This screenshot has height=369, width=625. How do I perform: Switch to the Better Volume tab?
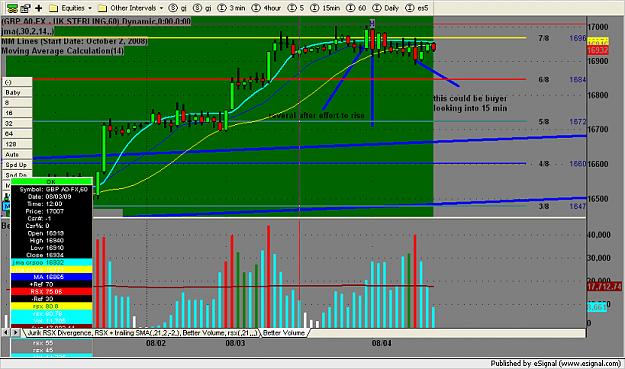tap(284, 333)
